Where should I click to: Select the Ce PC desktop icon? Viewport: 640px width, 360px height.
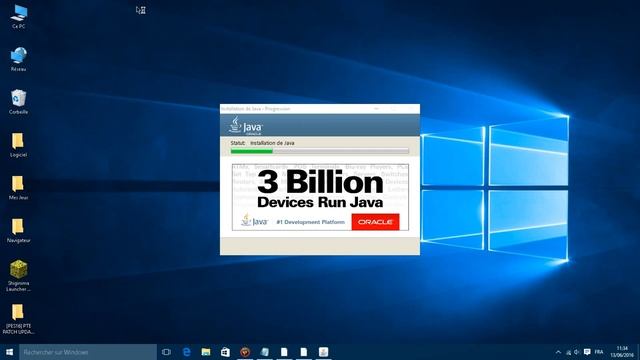pos(18,17)
